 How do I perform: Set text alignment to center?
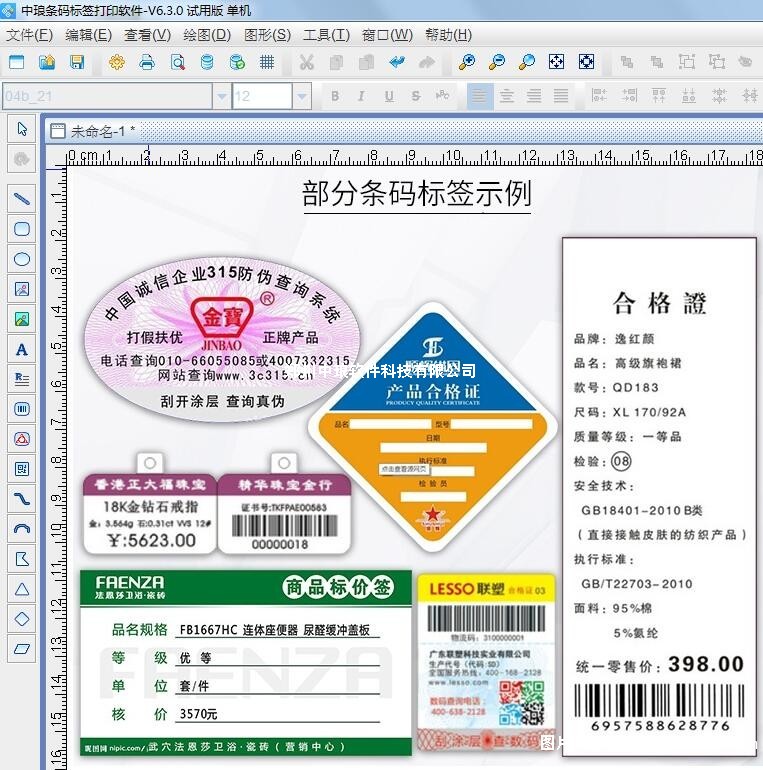(507, 96)
